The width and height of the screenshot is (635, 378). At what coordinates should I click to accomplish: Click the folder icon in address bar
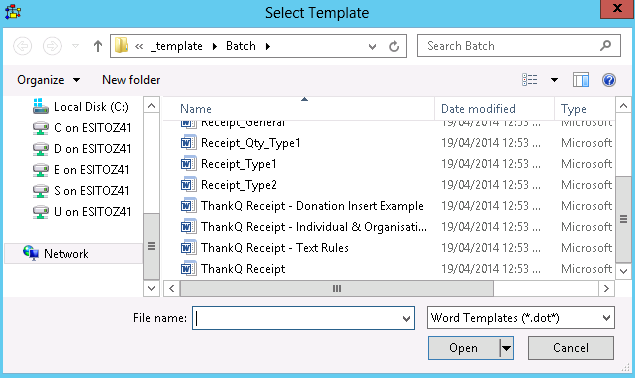pyautogui.click(x=121, y=45)
